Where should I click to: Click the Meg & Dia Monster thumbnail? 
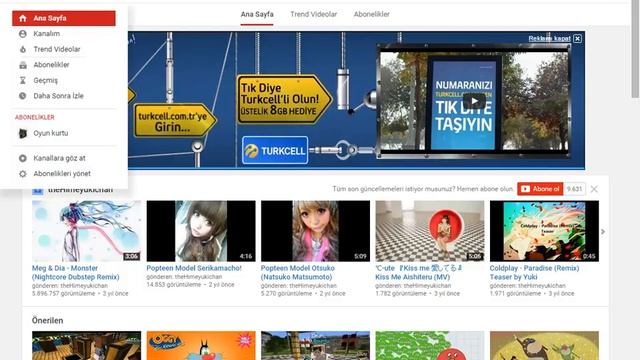pos(87,231)
